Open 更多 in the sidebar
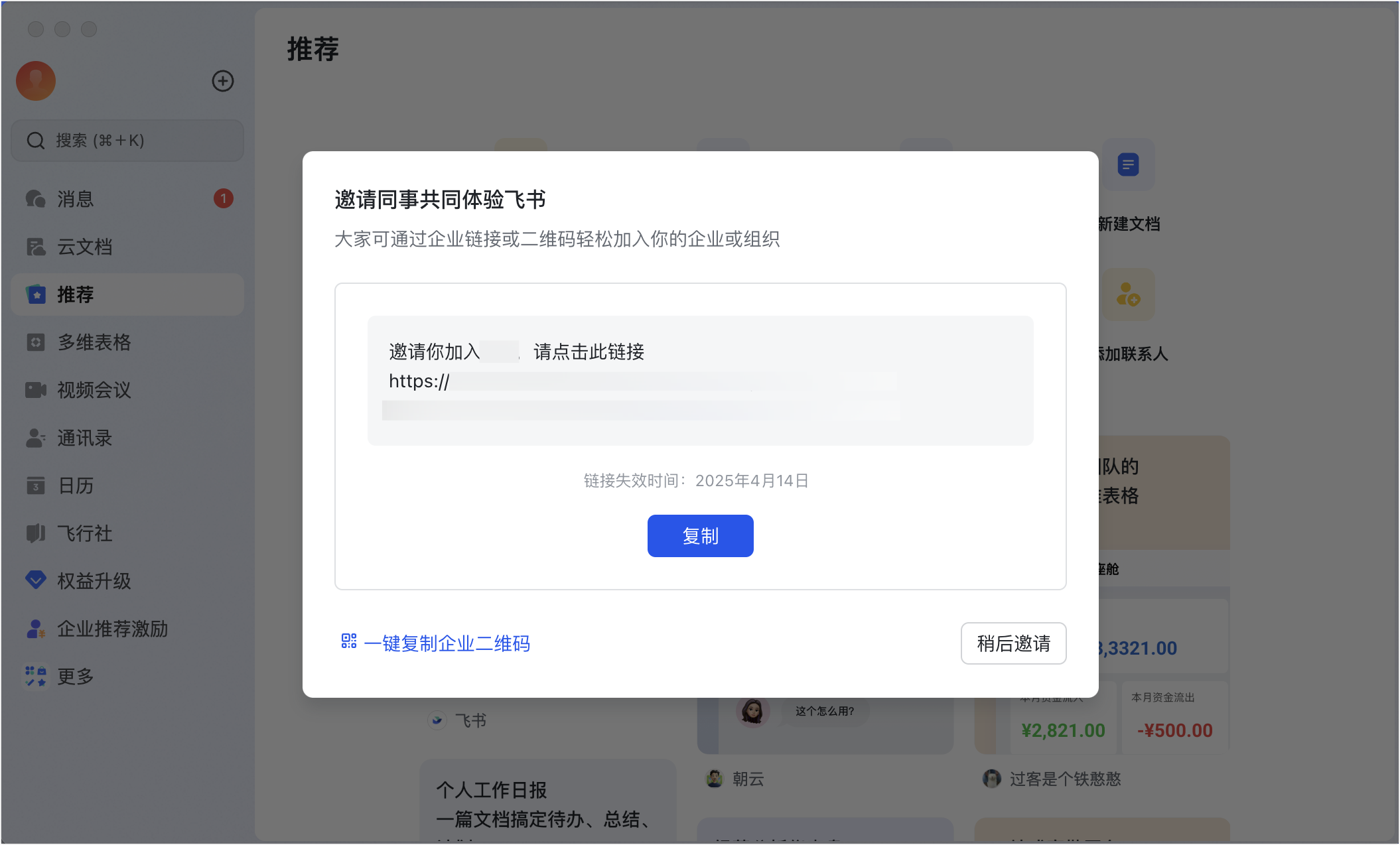The width and height of the screenshot is (1400, 845). point(127,677)
